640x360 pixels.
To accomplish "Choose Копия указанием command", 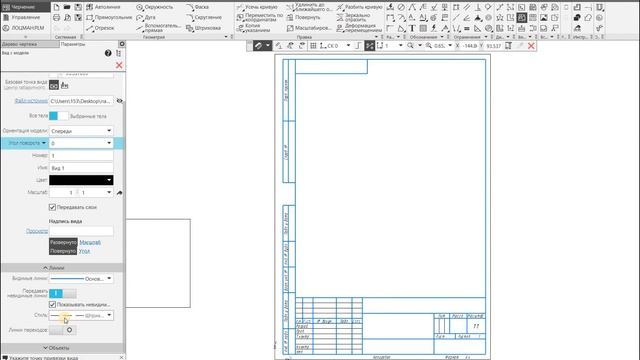I will point(253,28).
